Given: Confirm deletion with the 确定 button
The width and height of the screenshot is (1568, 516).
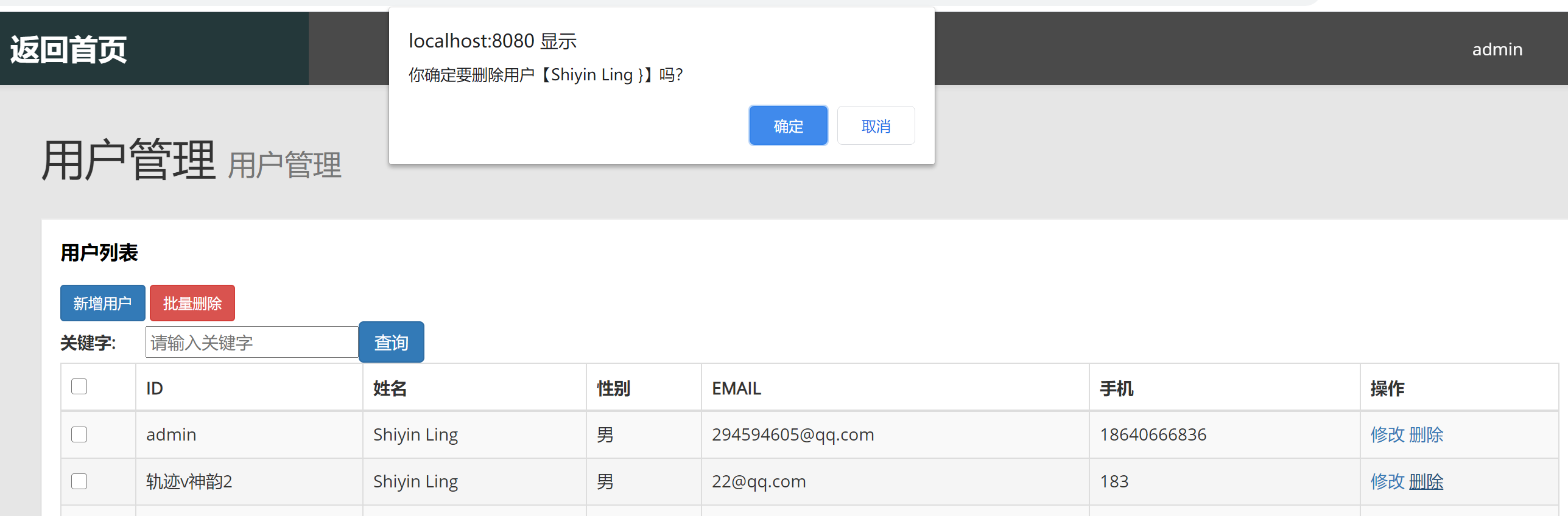Looking at the screenshot, I should pyautogui.click(x=788, y=126).
